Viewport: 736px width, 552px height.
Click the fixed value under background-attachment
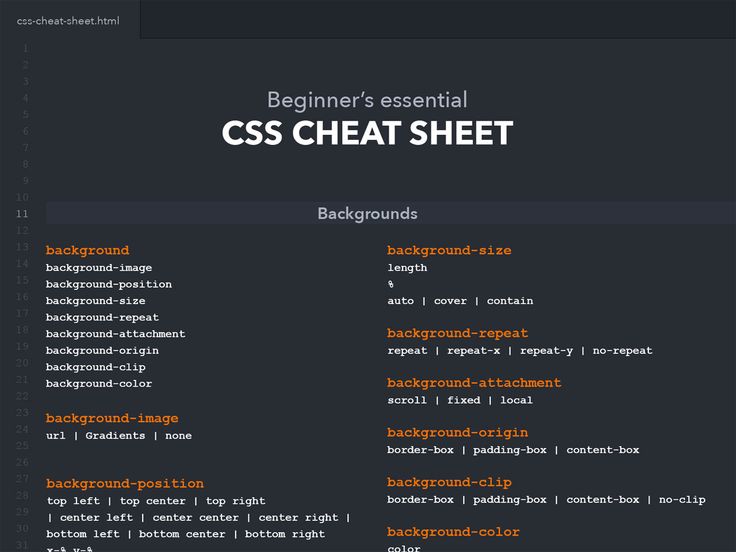(464, 400)
